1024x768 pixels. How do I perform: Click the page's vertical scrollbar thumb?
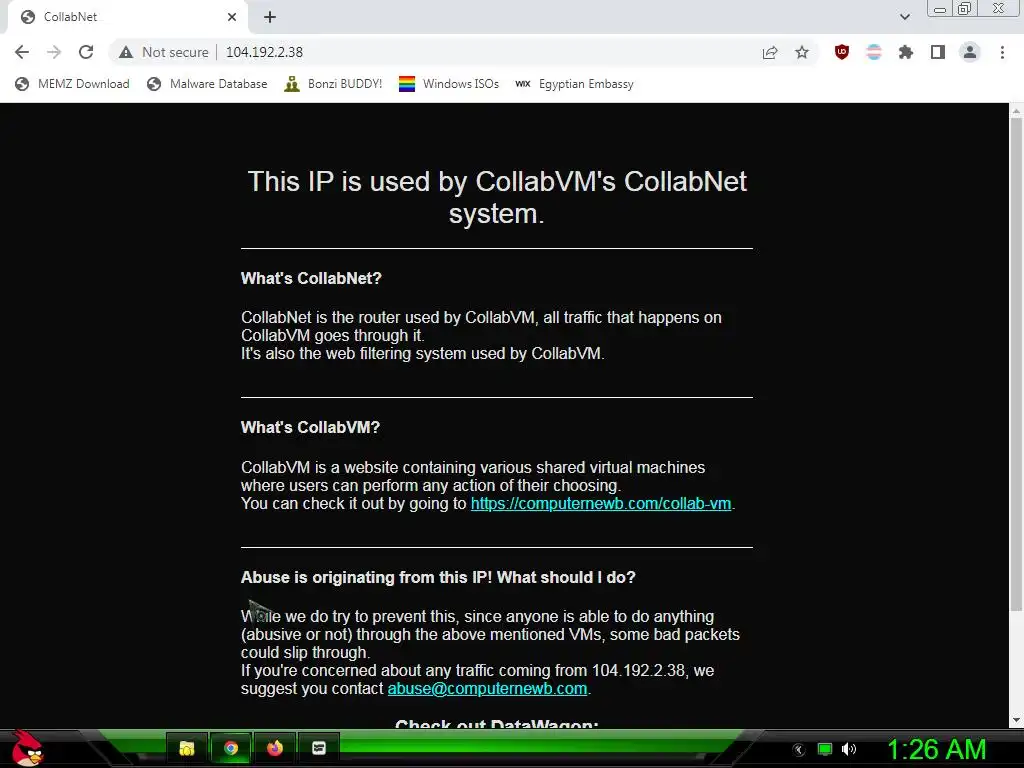click(x=1016, y=366)
